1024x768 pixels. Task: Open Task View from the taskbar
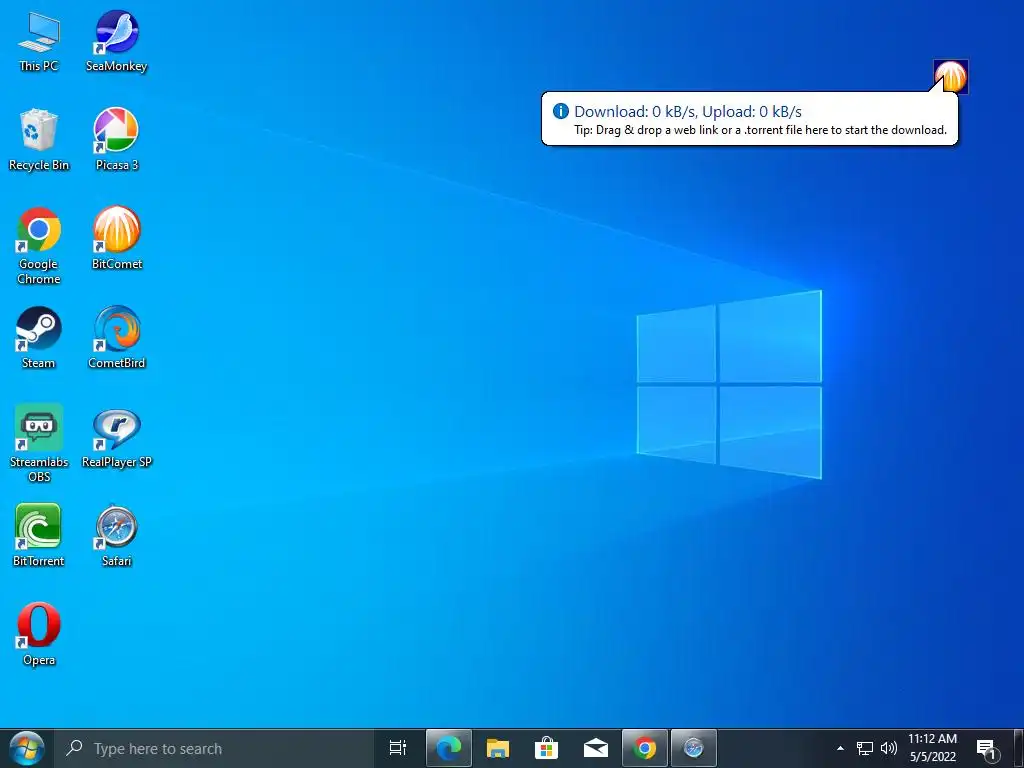[398, 748]
